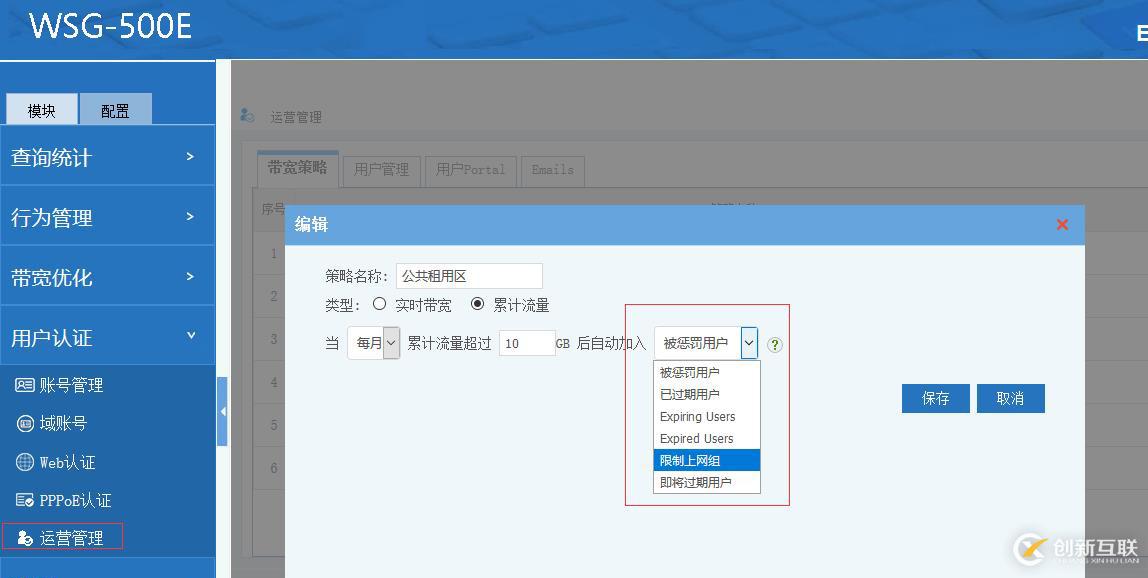Screen dimensions: 1148x578
Task: Click the 运营管理 breadcrumb icon
Action: (x=247, y=116)
